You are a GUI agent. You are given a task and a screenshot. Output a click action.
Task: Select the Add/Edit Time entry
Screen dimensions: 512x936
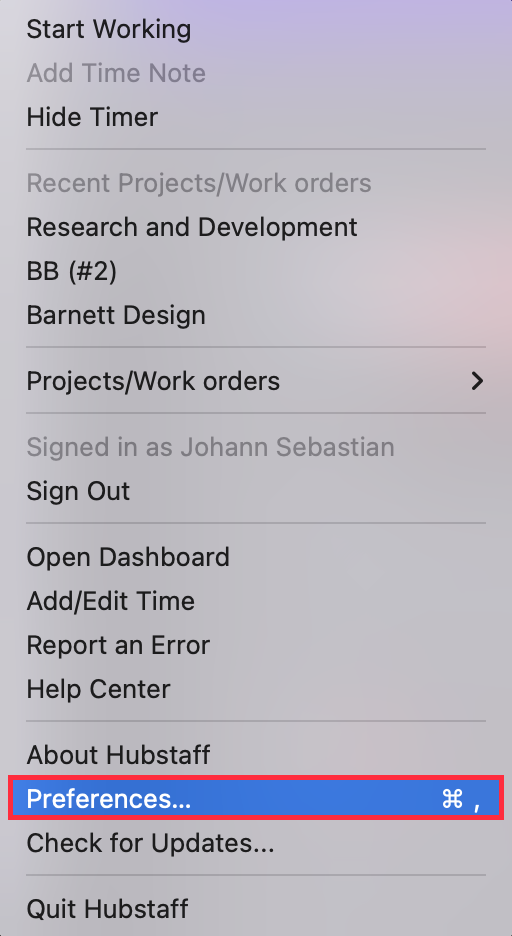256,601
